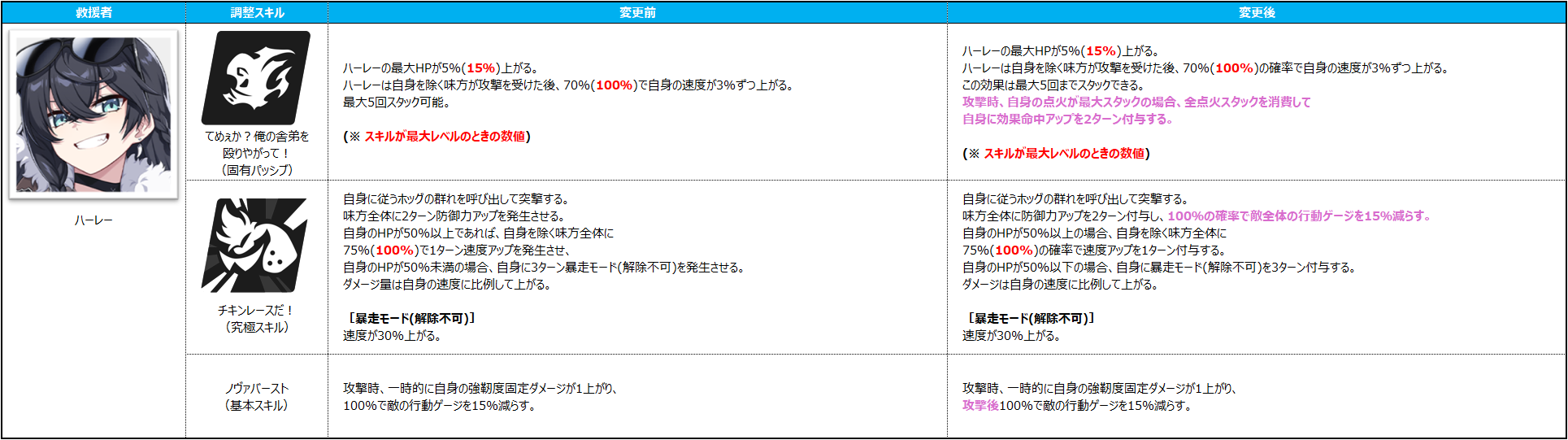Click この効果は最大5回までスタックできる。 line
This screenshot has height=440, width=1568.
(x=1053, y=85)
